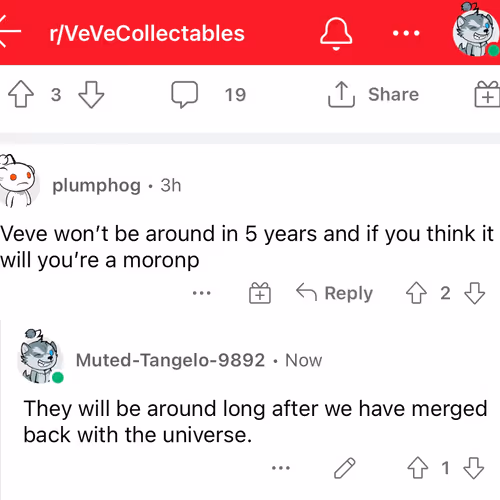Downvote the post with 3 points
The width and height of the screenshot is (500, 500).
point(91,95)
